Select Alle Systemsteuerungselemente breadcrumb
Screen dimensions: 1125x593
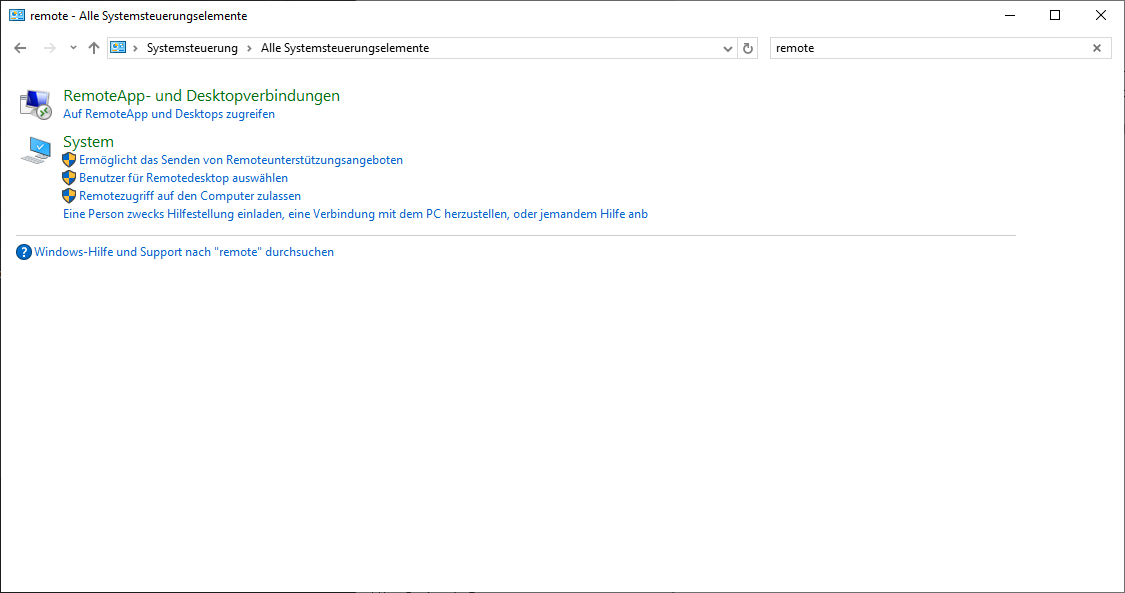345,48
